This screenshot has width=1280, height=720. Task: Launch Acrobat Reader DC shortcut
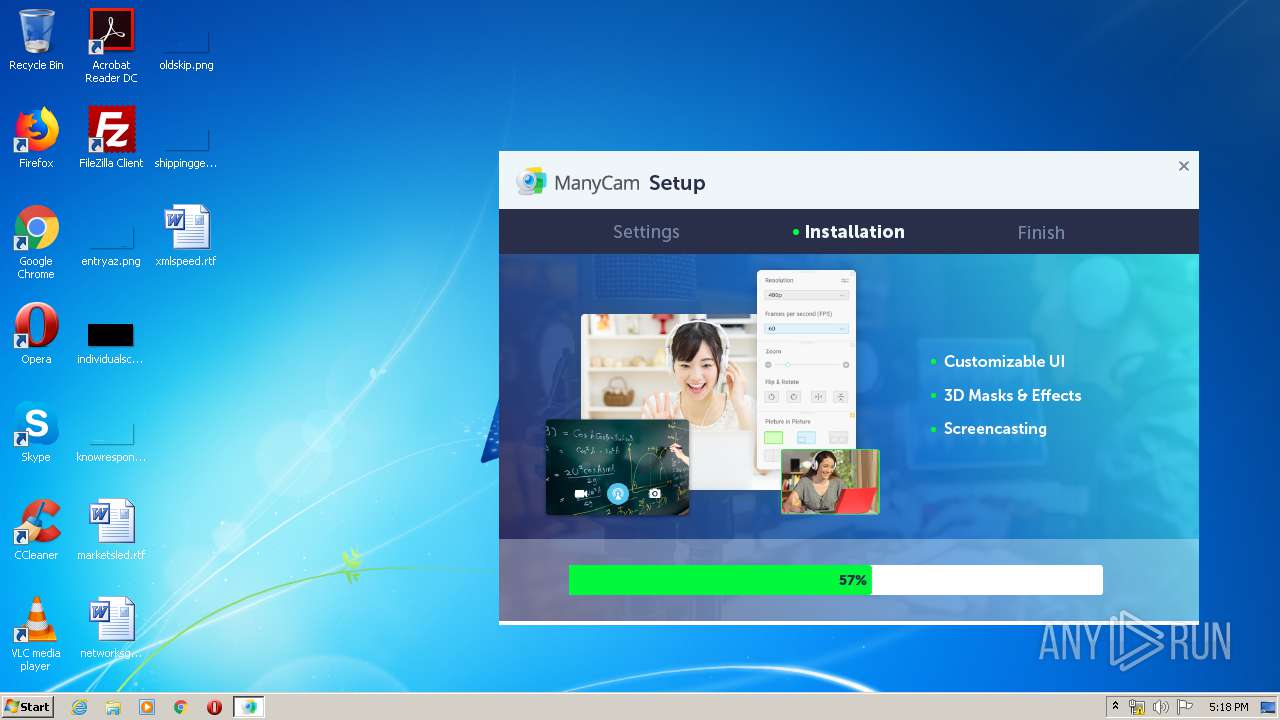[111, 46]
